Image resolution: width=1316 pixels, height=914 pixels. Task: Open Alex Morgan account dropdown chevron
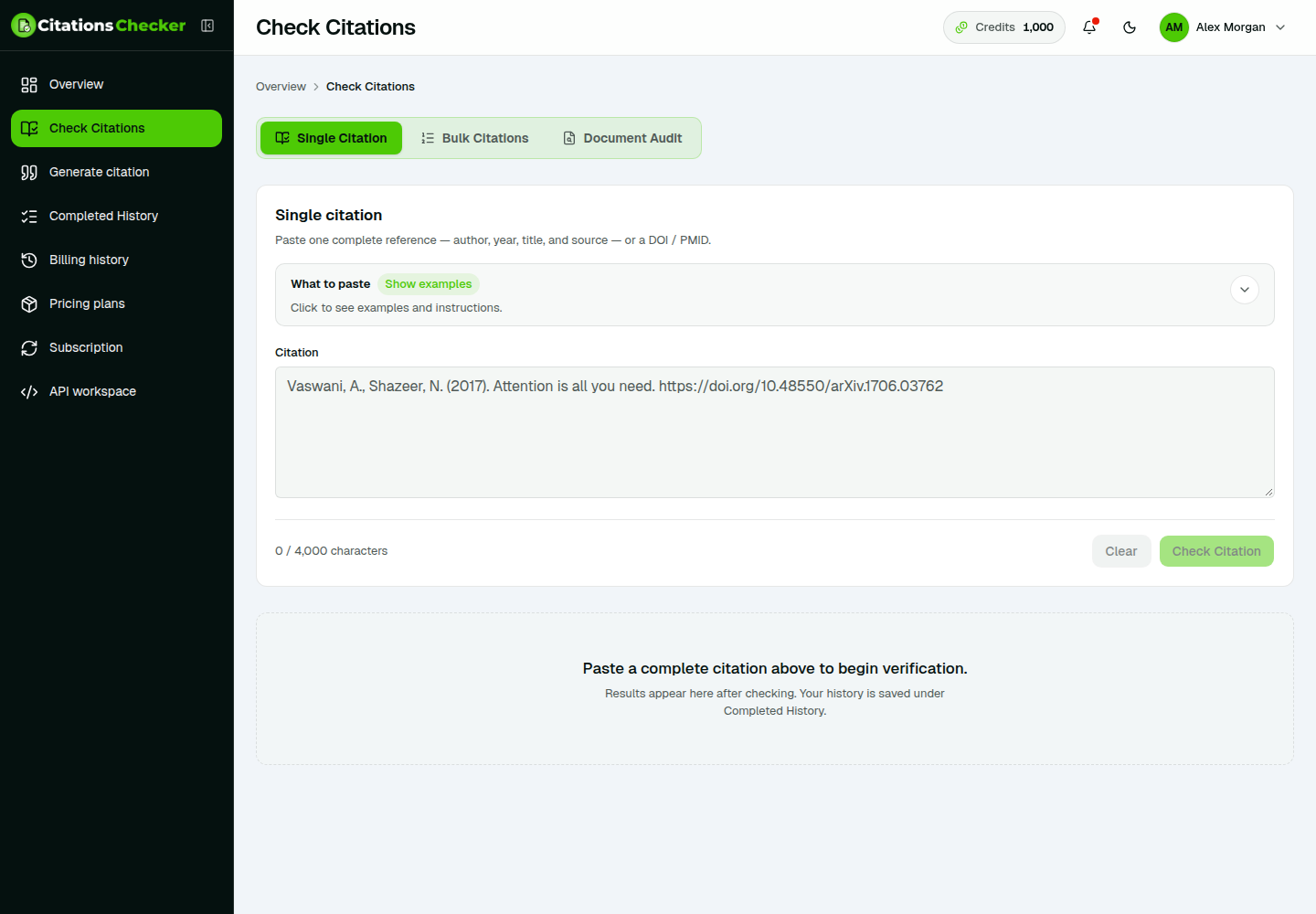[1280, 27]
